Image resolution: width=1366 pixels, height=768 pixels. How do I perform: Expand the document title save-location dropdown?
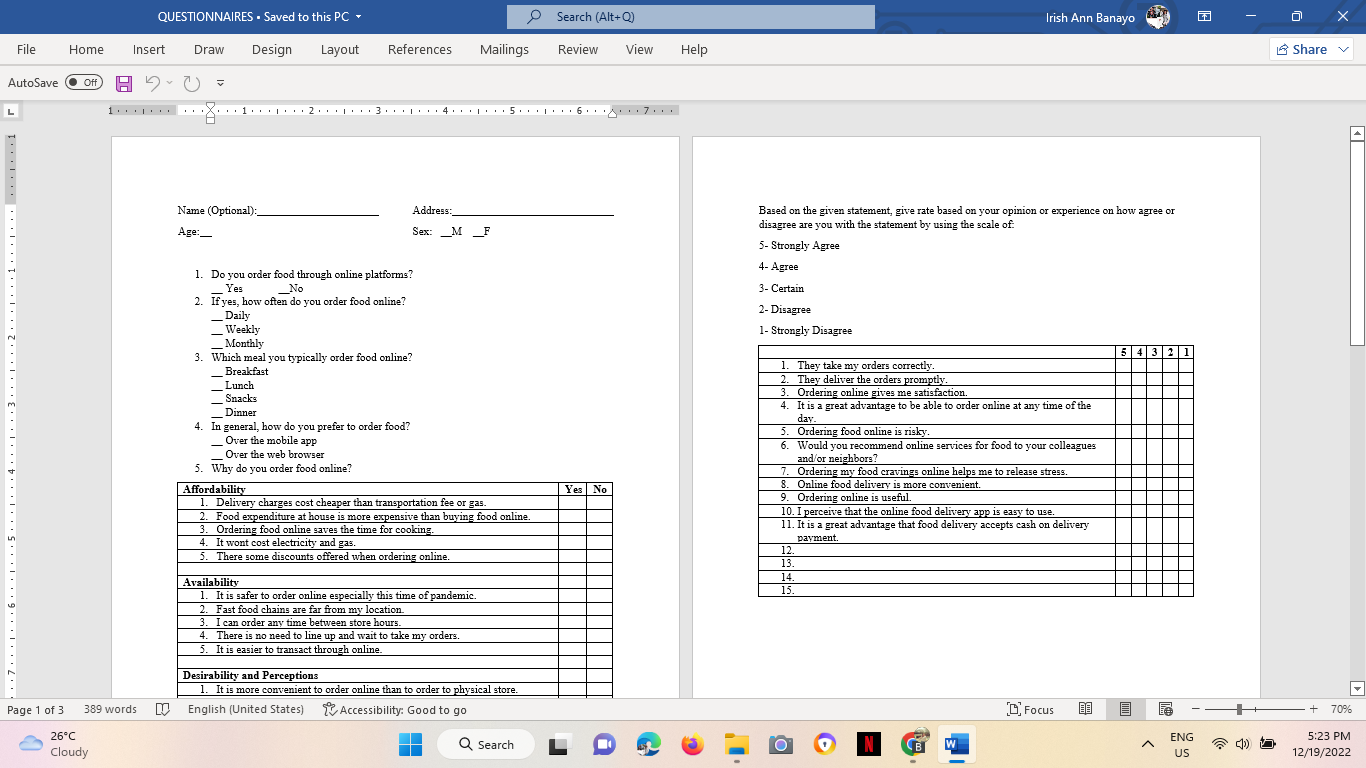(358, 17)
